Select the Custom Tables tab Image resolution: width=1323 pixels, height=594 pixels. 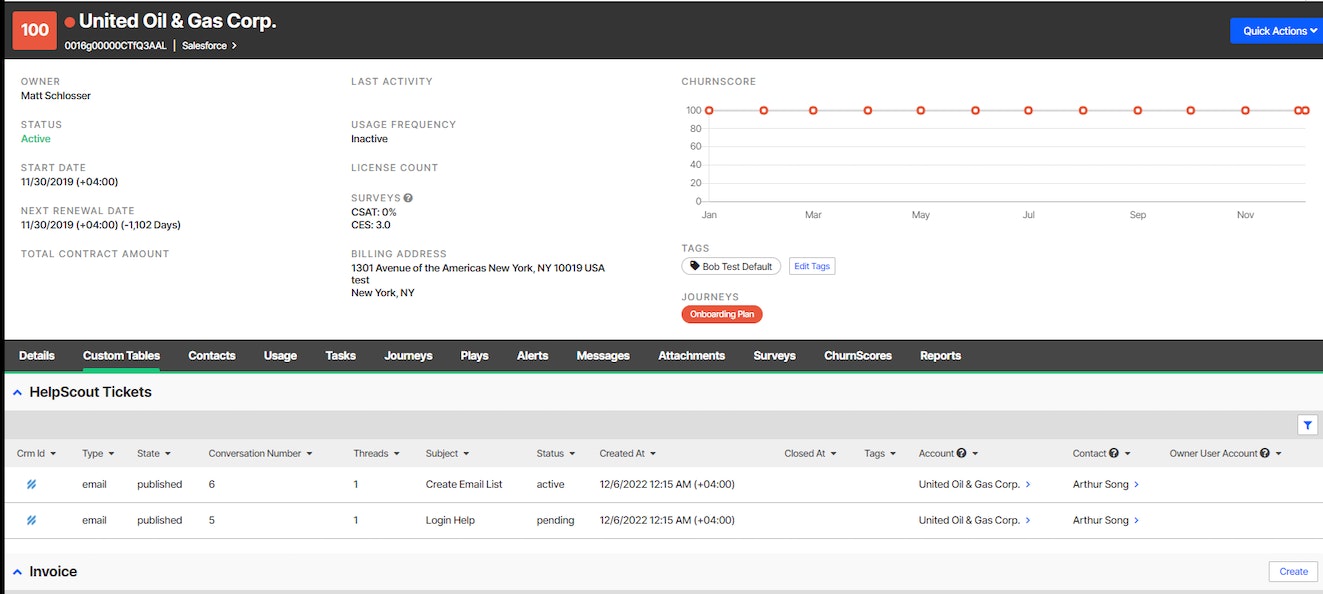point(121,355)
